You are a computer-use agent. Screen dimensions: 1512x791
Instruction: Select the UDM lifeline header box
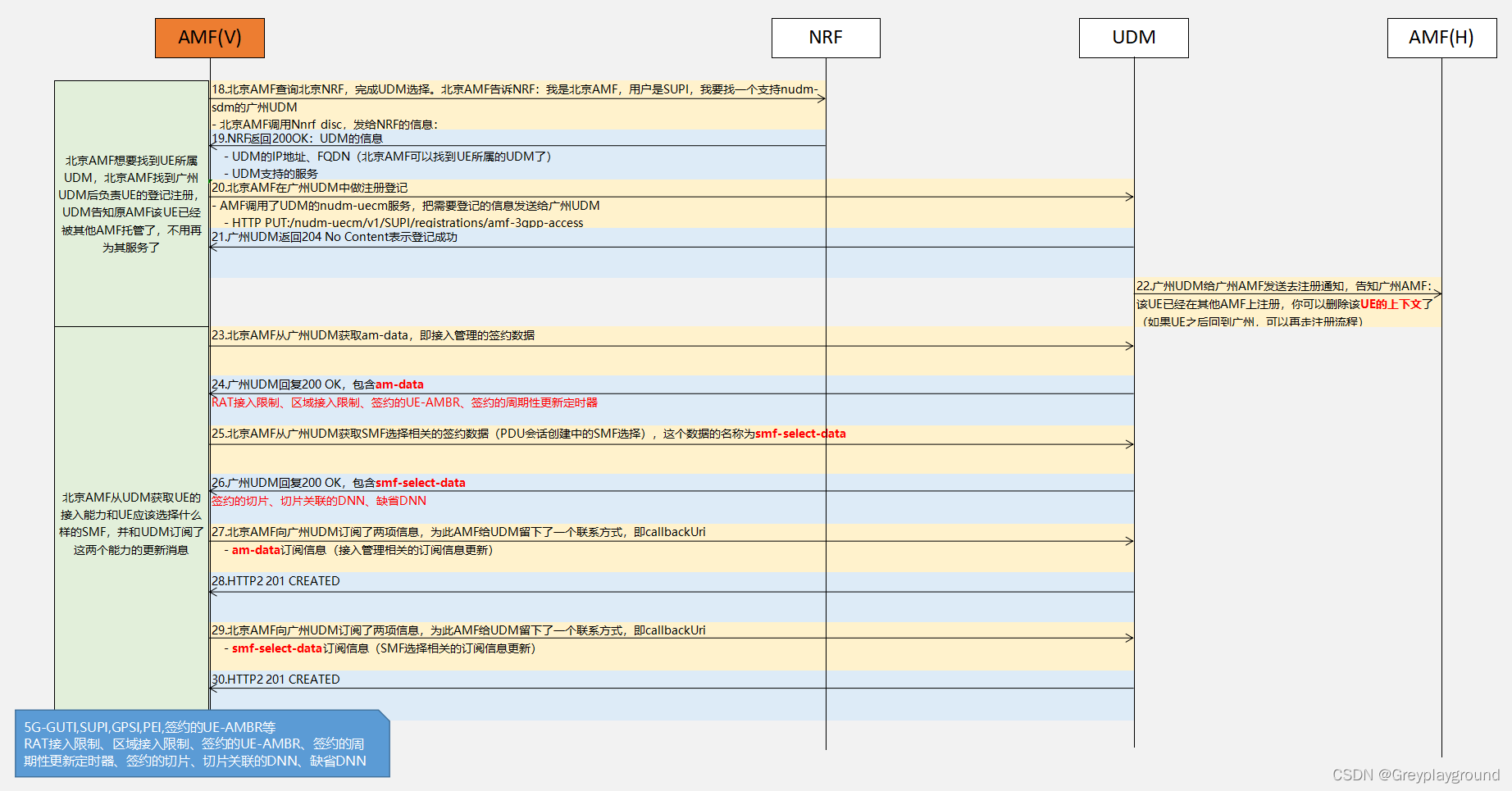[1133, 37]
